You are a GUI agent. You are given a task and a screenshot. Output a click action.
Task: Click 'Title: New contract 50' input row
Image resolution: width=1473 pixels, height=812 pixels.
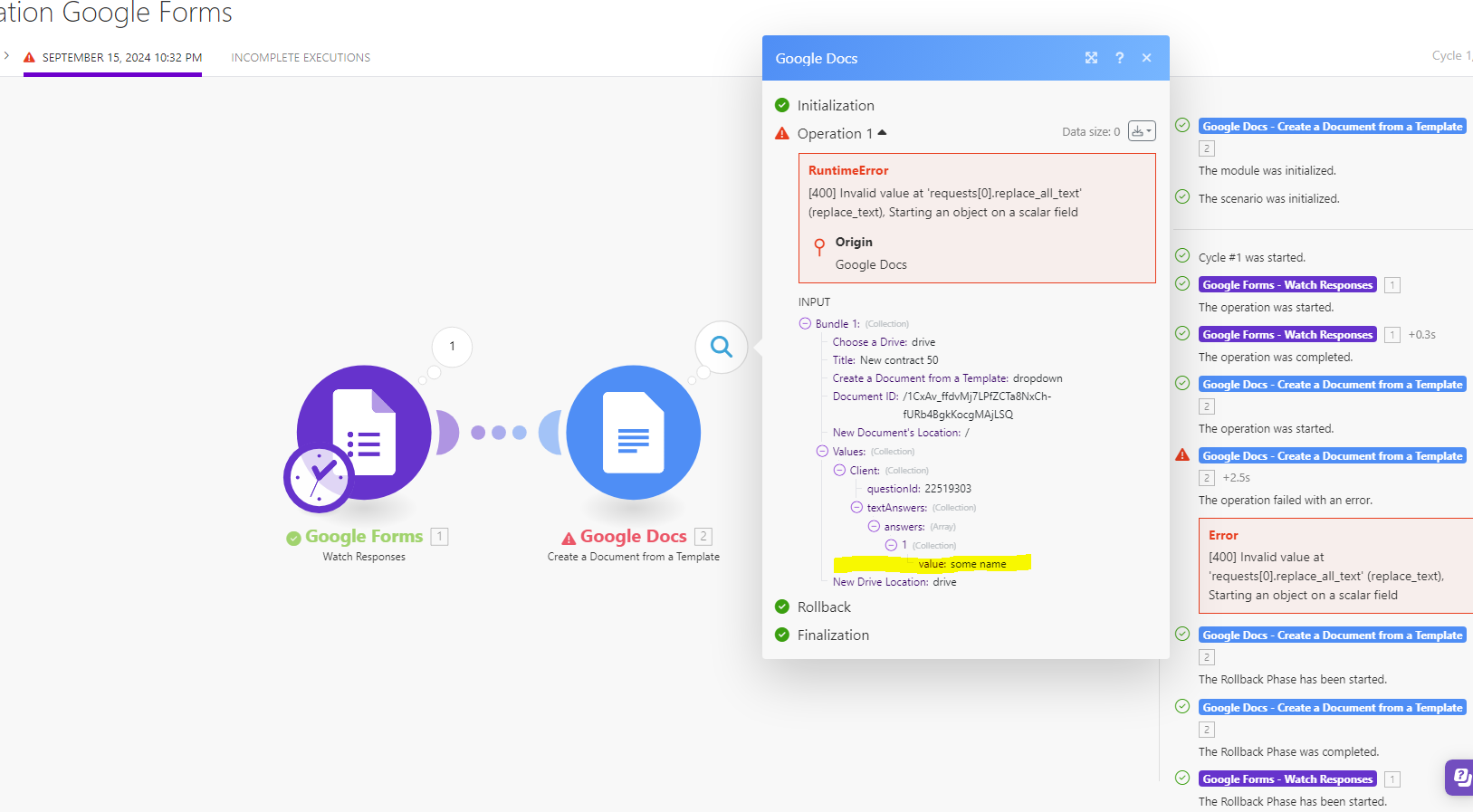tap(885, 360)
